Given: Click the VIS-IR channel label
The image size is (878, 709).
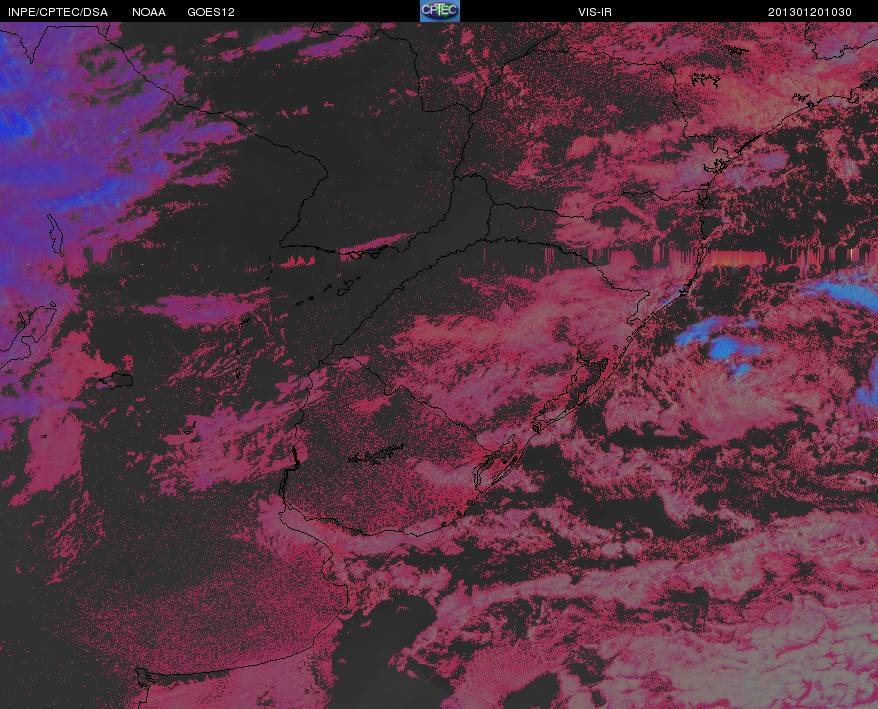Looking at the screenshot, I should (595, 12).
